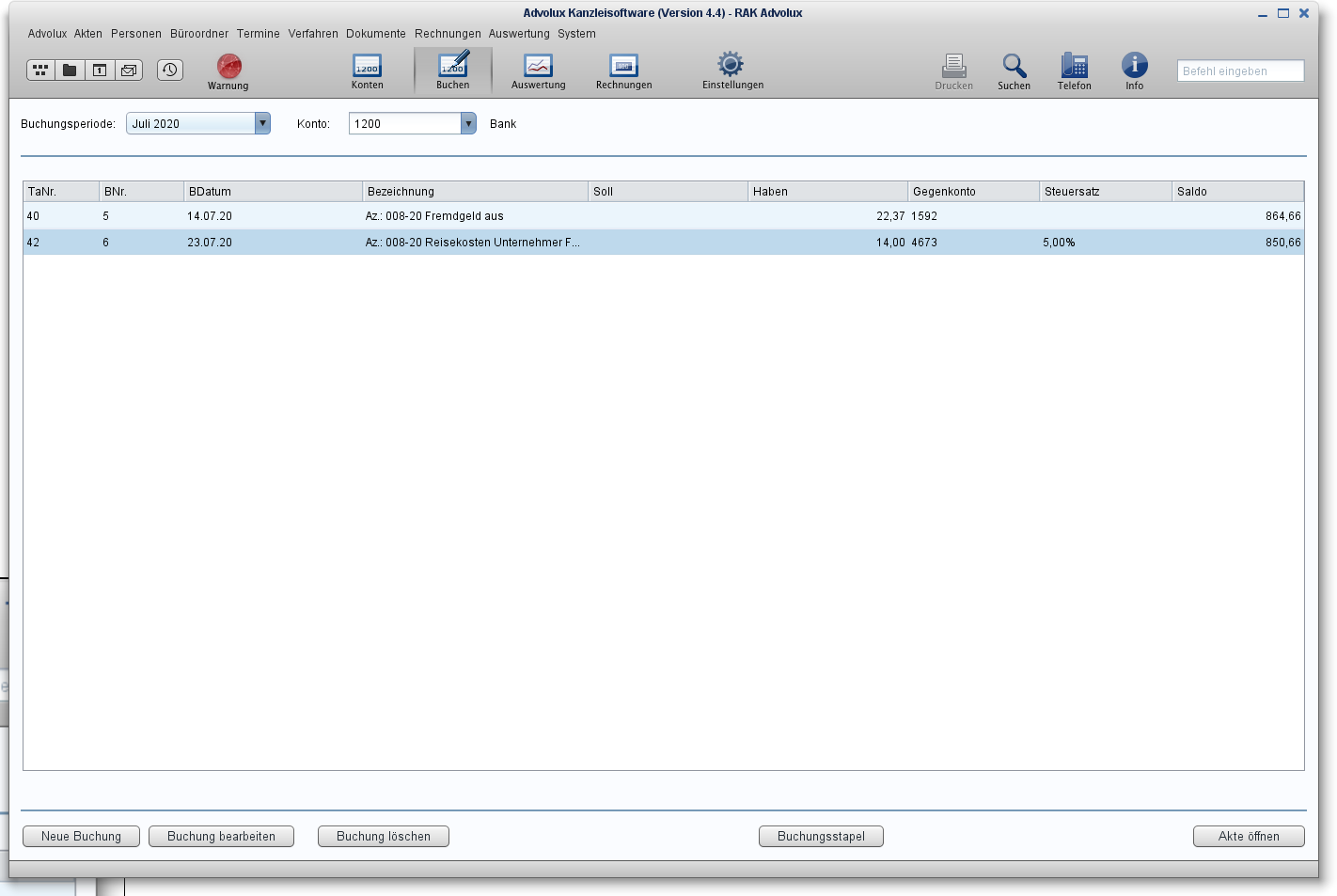This screenshot has height=896, width=1337.
Task: Click the Akte öffnen button
Action: pyautogui.click(x=1249, y=837)
